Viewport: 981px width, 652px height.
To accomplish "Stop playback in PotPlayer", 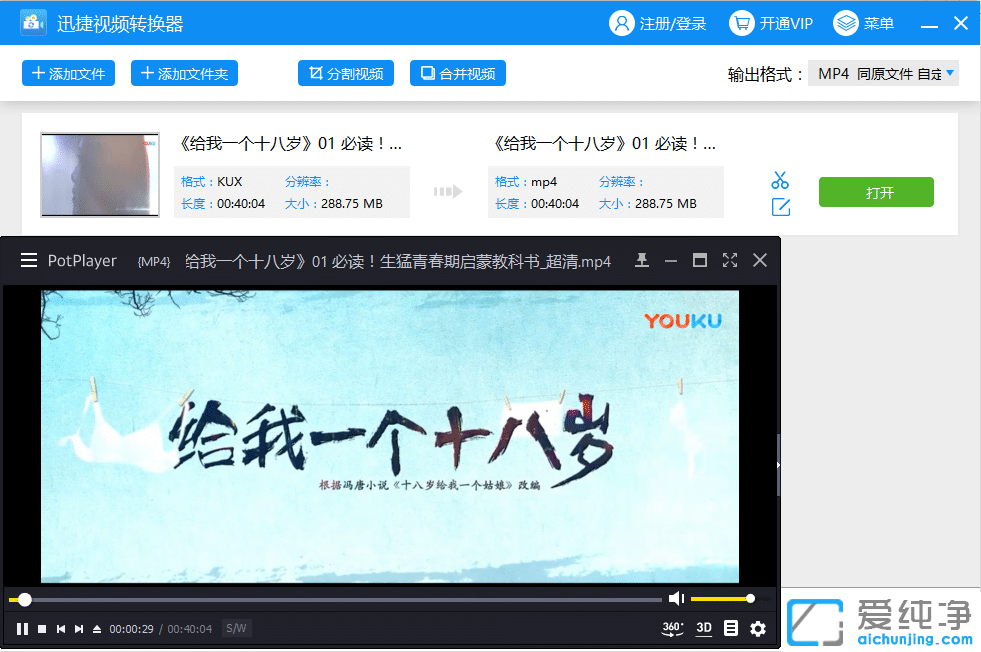I will coord(42,629).
